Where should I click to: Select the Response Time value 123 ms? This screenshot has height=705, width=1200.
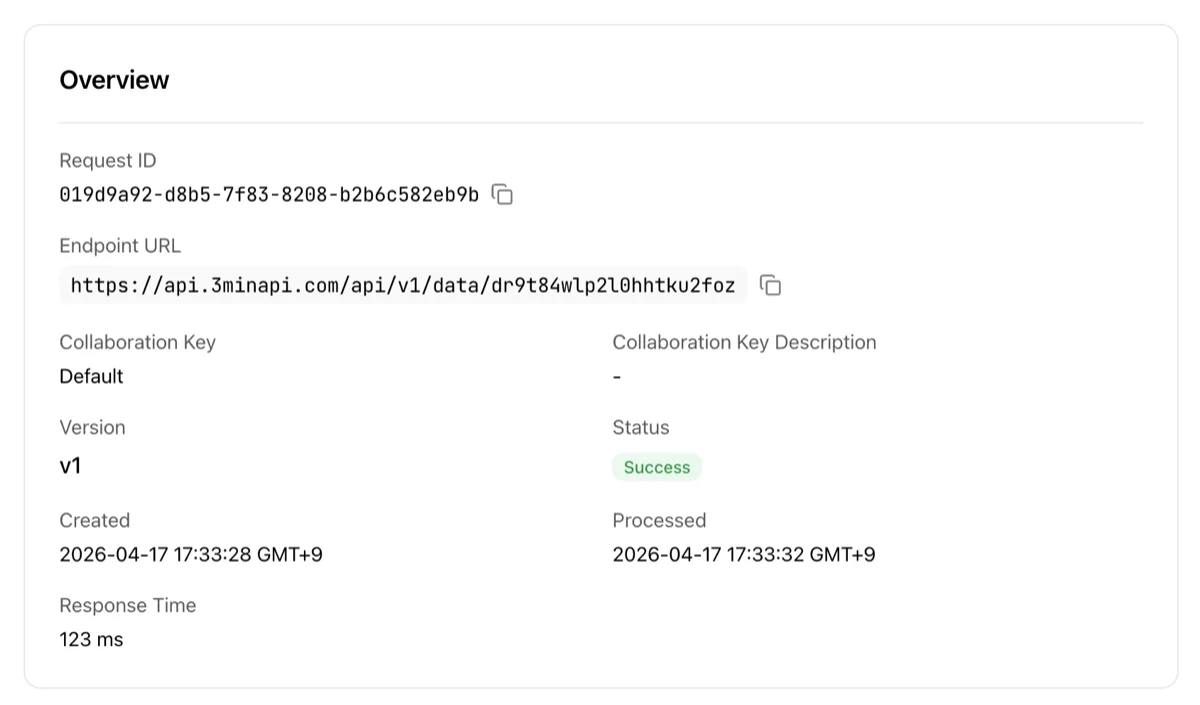tap(91, 639)
